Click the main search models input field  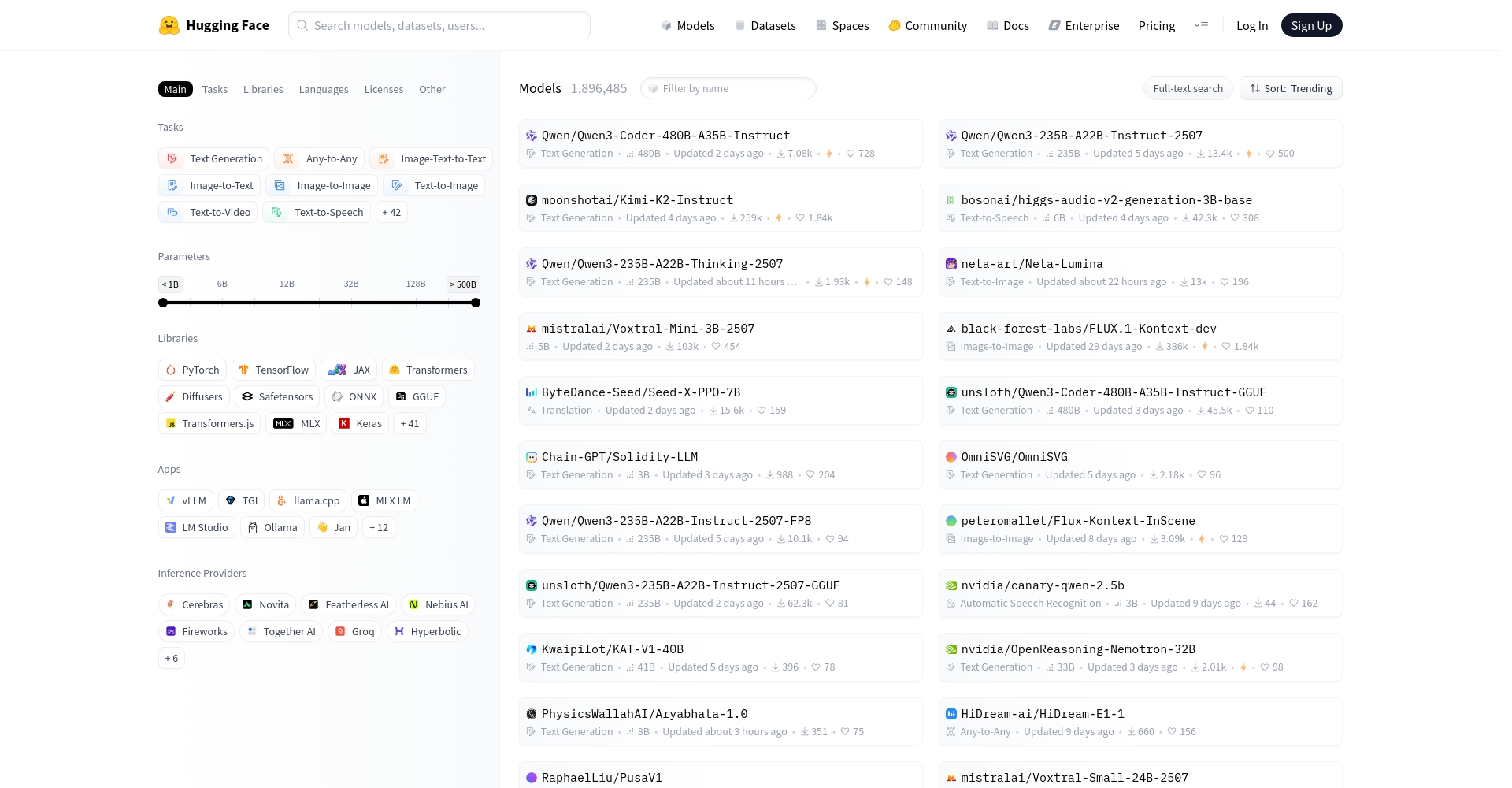tap(439, 25)
